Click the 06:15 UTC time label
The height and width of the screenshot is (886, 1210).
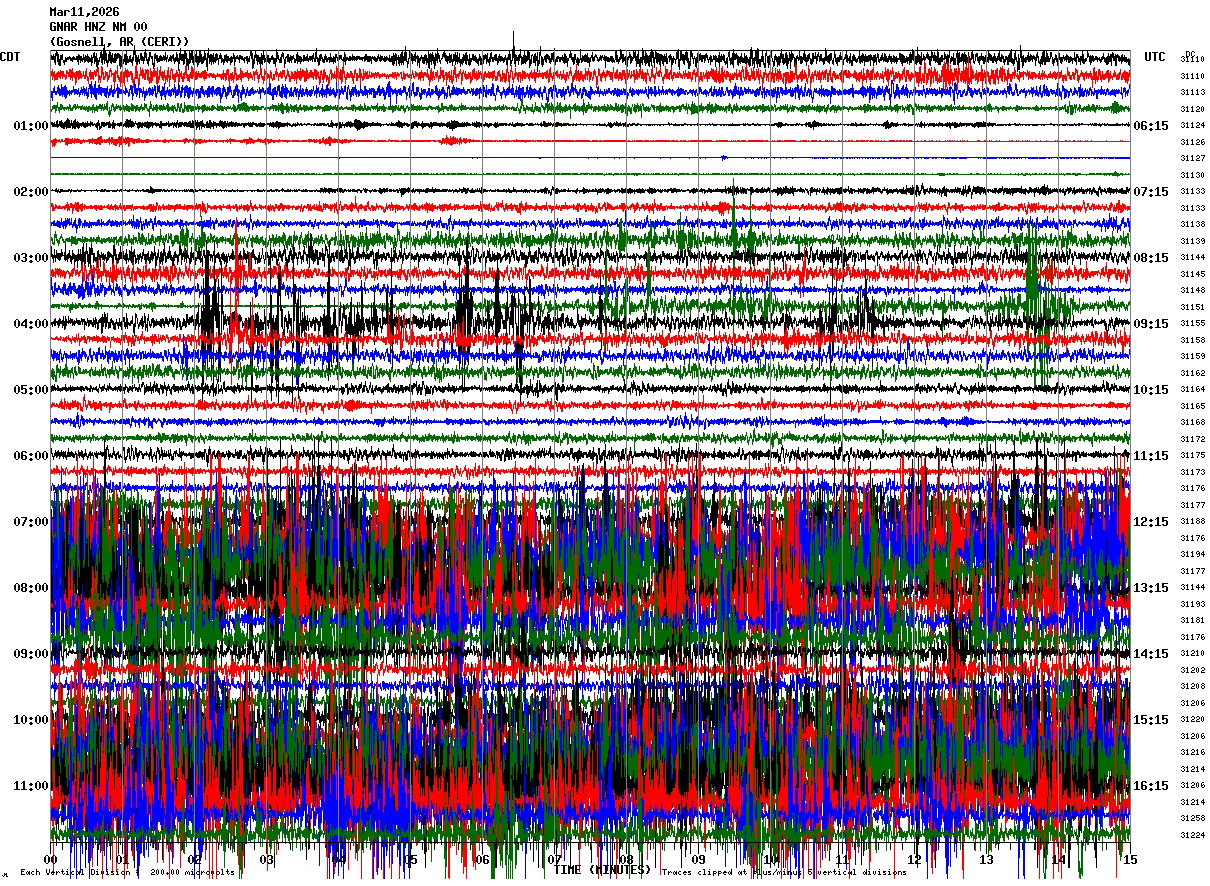click(x=1151, y=126)
